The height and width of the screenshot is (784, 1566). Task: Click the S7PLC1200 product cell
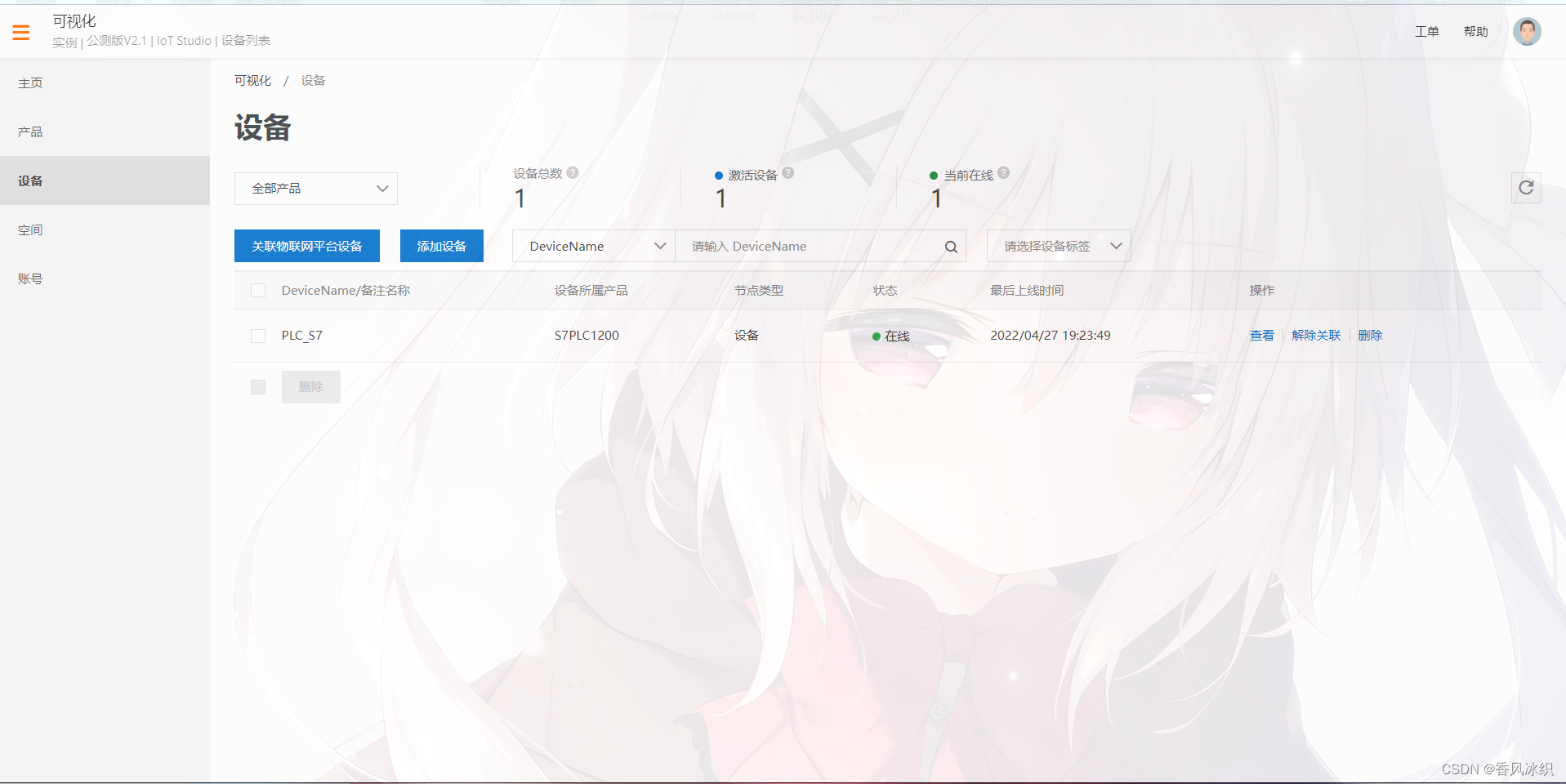point(587,336)
